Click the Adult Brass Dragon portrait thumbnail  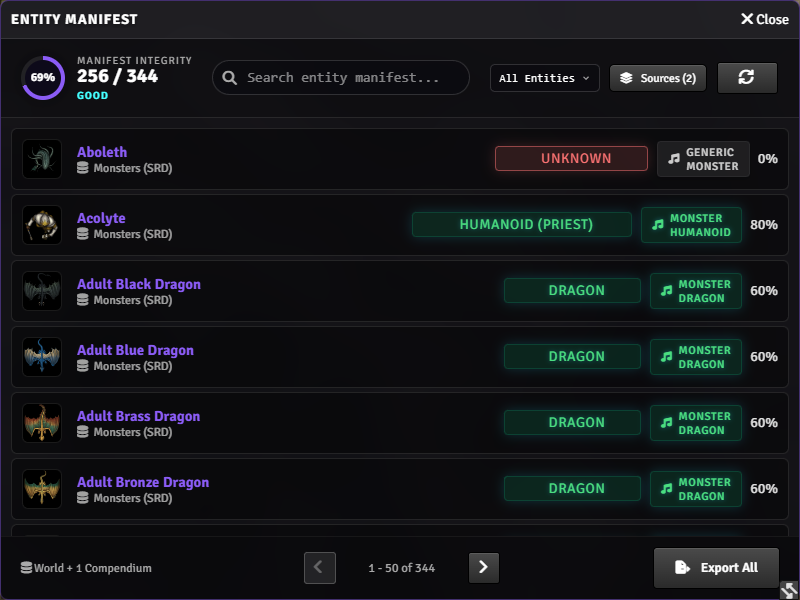[42, 423]
